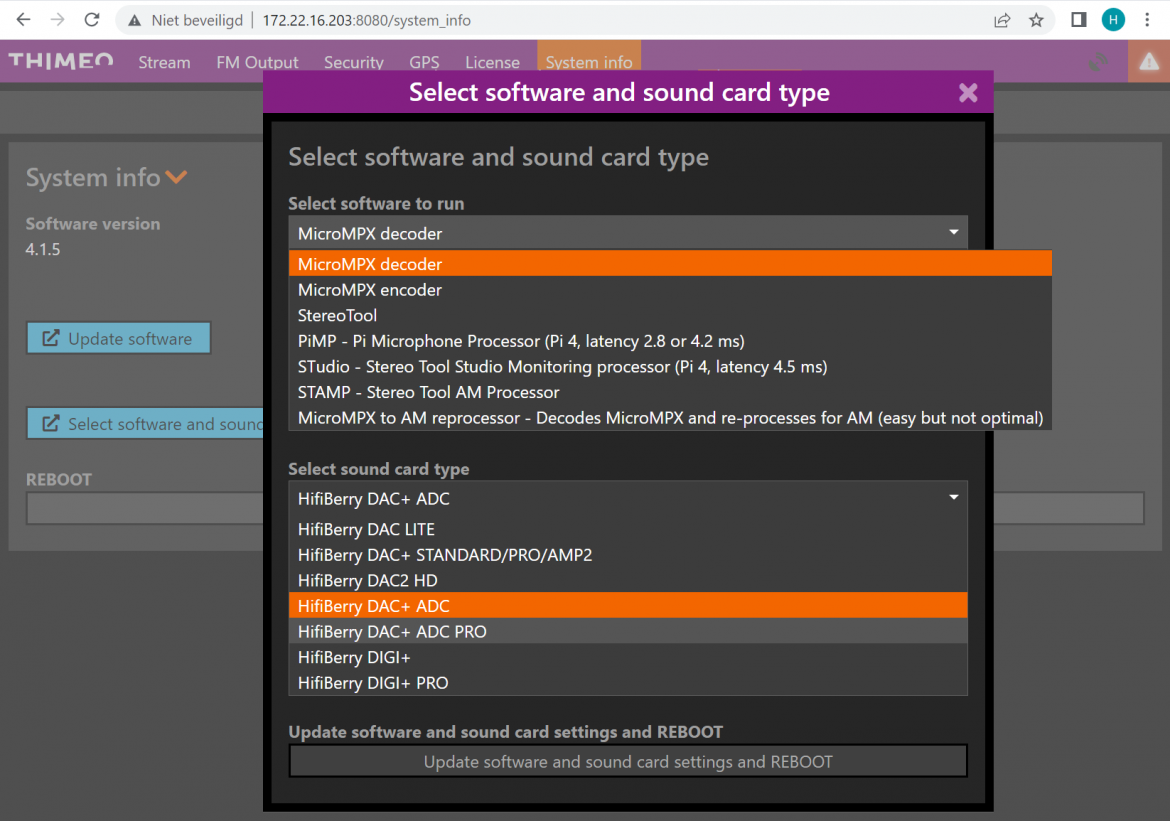Click the browser back arrow

point(24,20)
